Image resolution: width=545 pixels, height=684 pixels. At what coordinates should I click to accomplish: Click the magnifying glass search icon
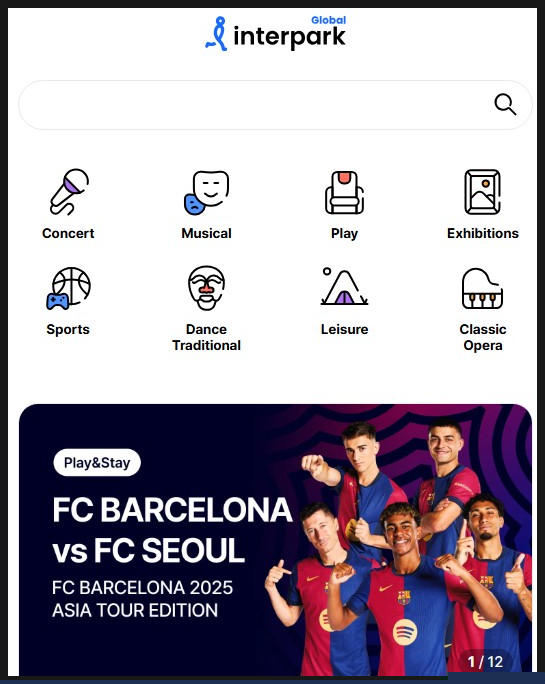click(x=505, y=105)
